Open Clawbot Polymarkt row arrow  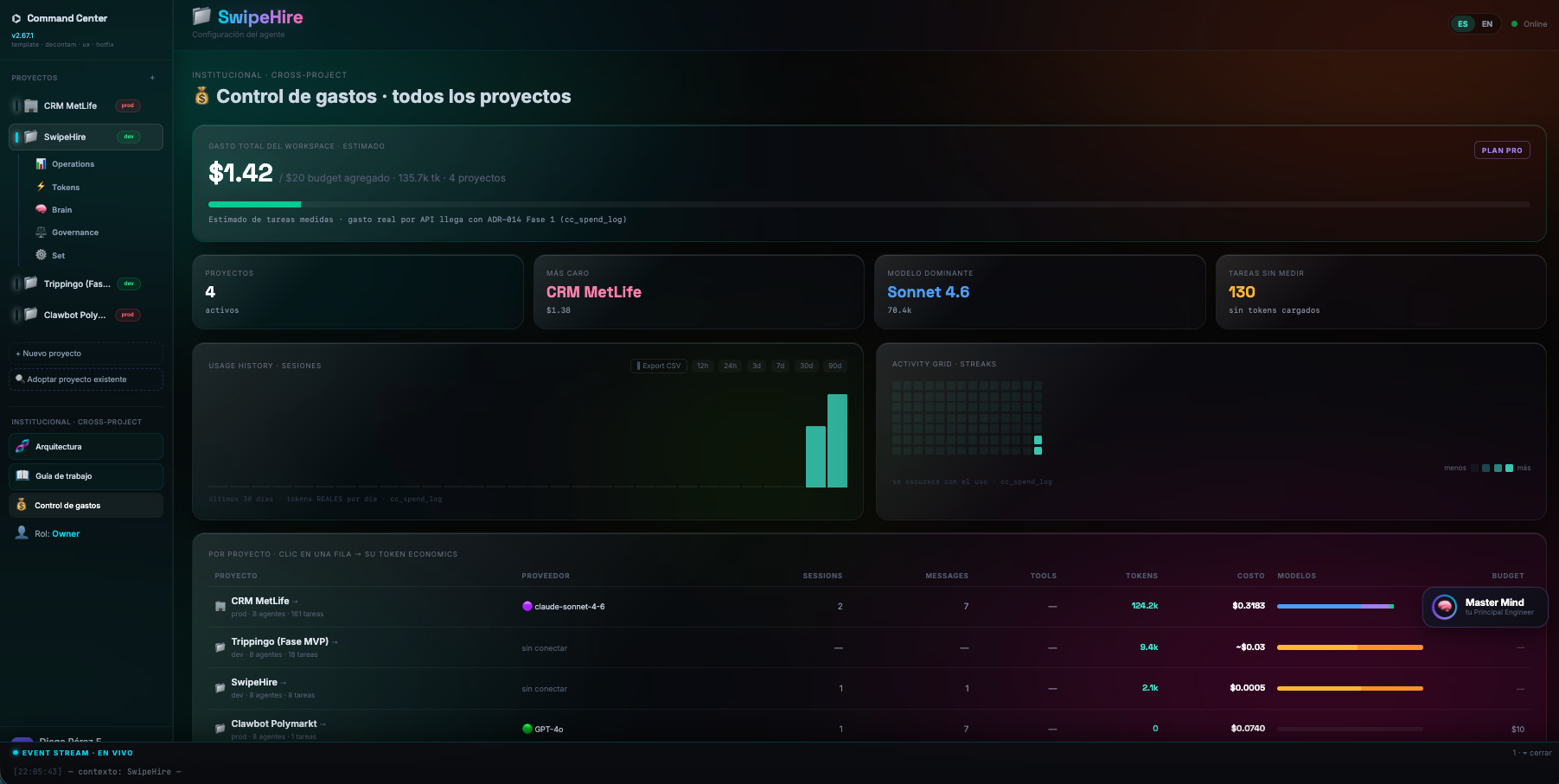(323, 723)
